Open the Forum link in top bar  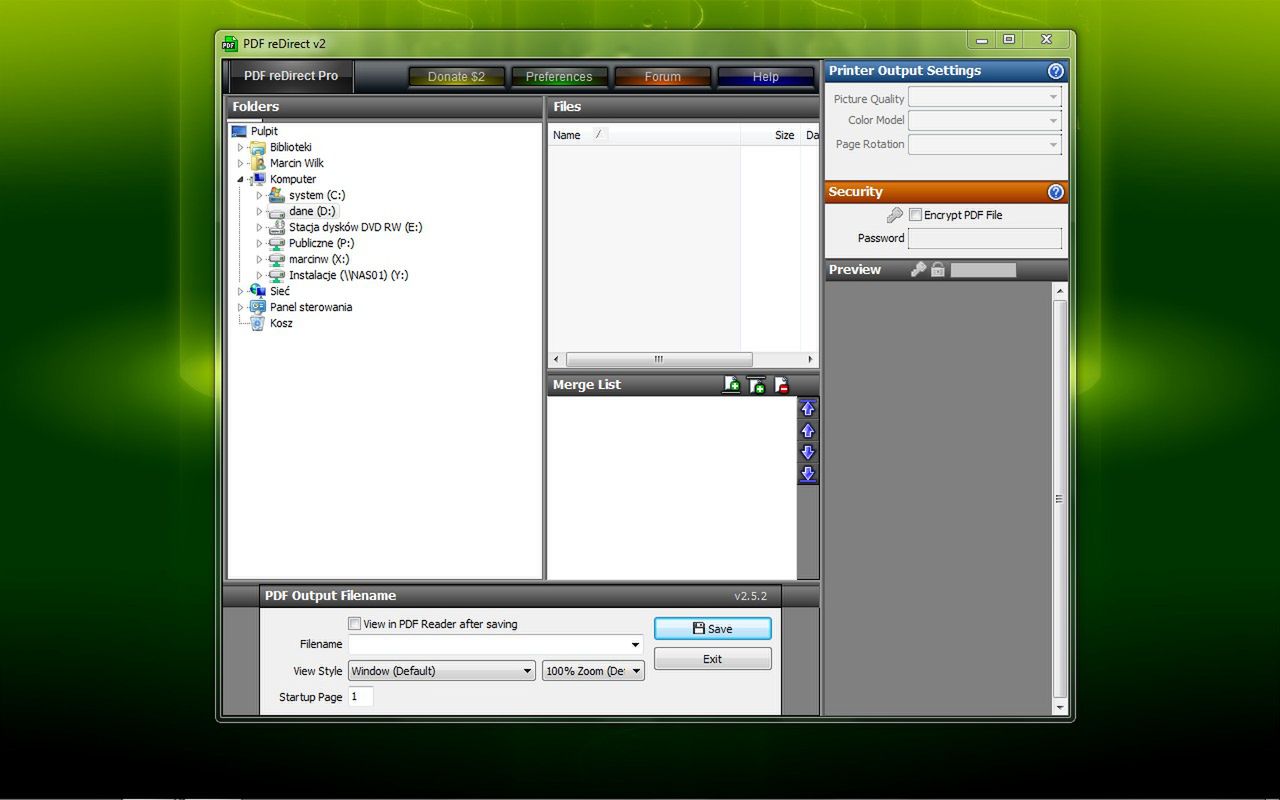coord(662,77)
